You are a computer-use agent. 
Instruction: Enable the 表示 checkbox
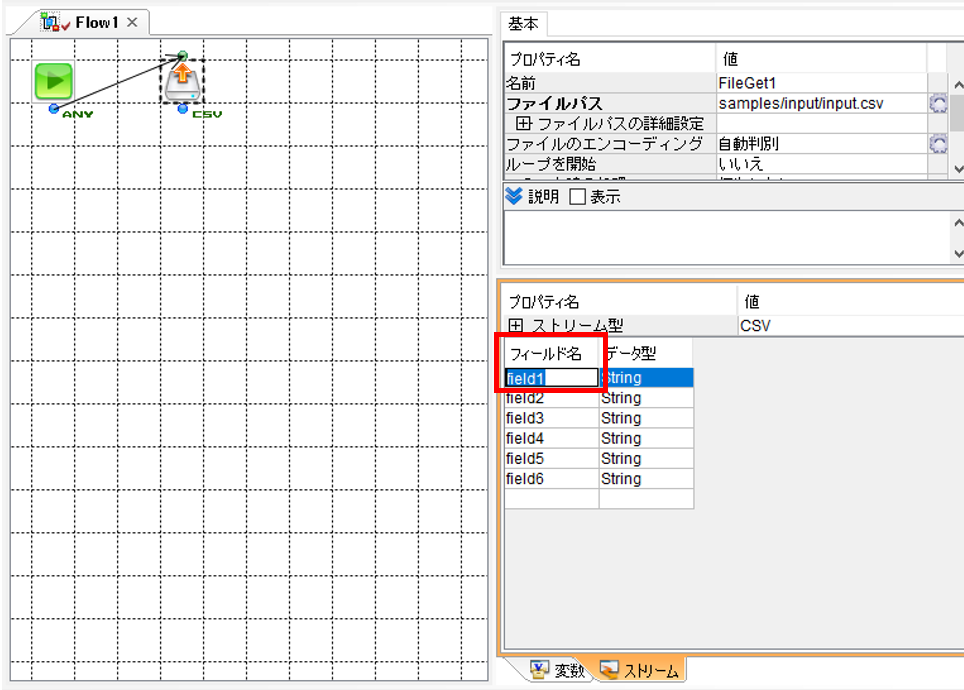pyautogui.click(x=577, y=197)
